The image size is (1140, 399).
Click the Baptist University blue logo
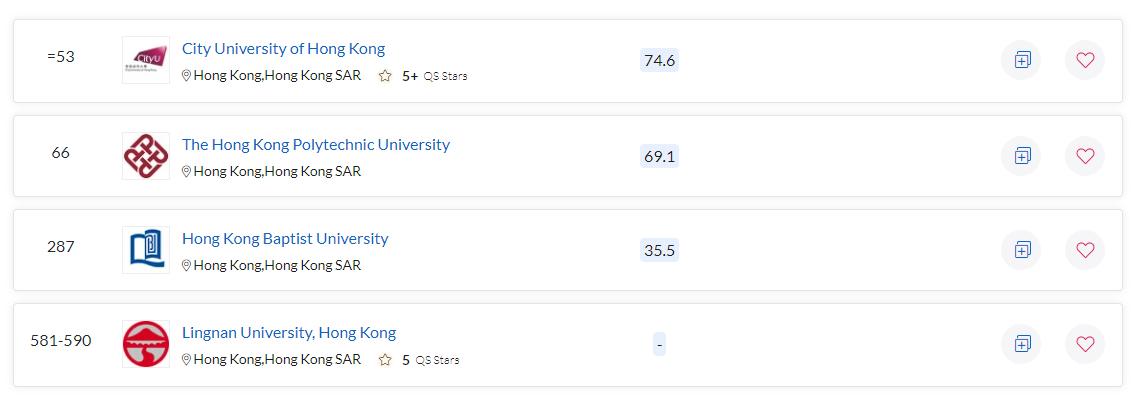tap(145, 250)
